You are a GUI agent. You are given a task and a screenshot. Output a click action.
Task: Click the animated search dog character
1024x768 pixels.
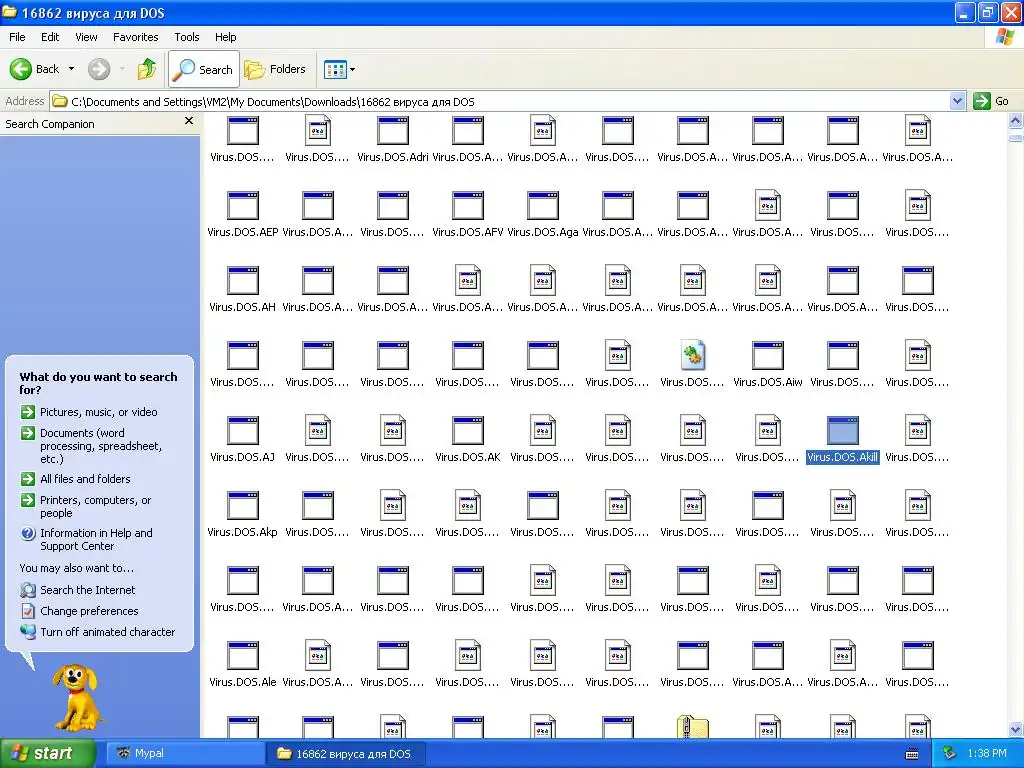(x=77, y=698)
